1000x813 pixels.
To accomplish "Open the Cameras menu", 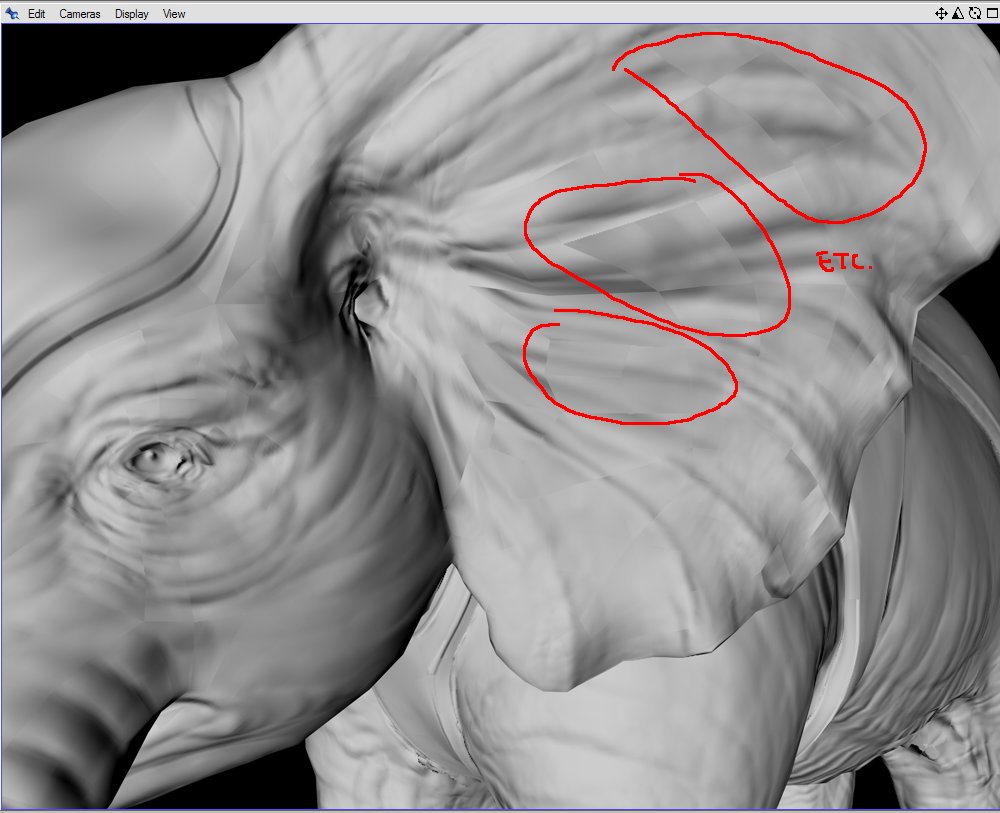I will coord(80,14).
